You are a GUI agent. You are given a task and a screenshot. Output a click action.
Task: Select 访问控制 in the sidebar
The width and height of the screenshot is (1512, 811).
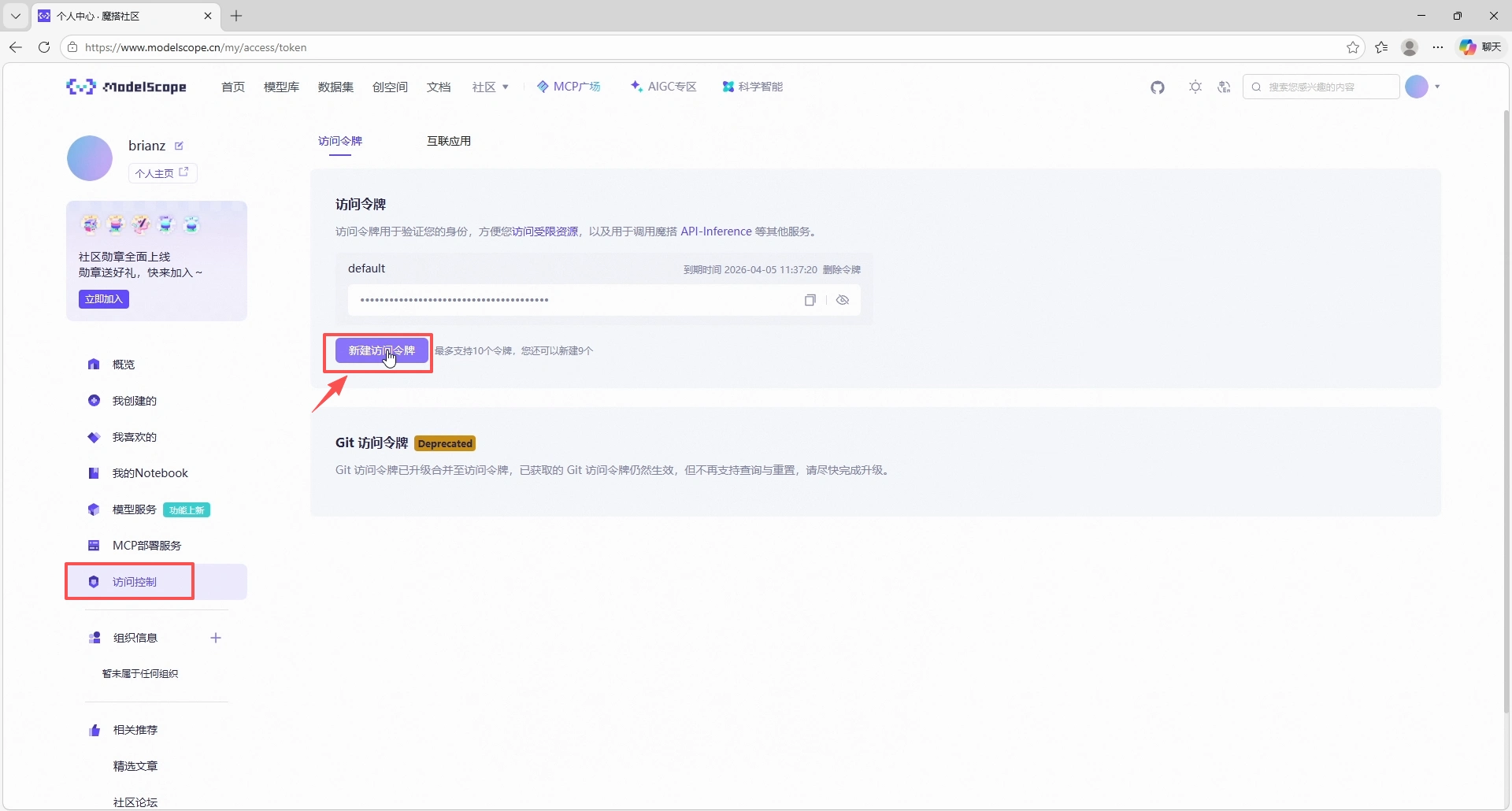coord(157,582)
